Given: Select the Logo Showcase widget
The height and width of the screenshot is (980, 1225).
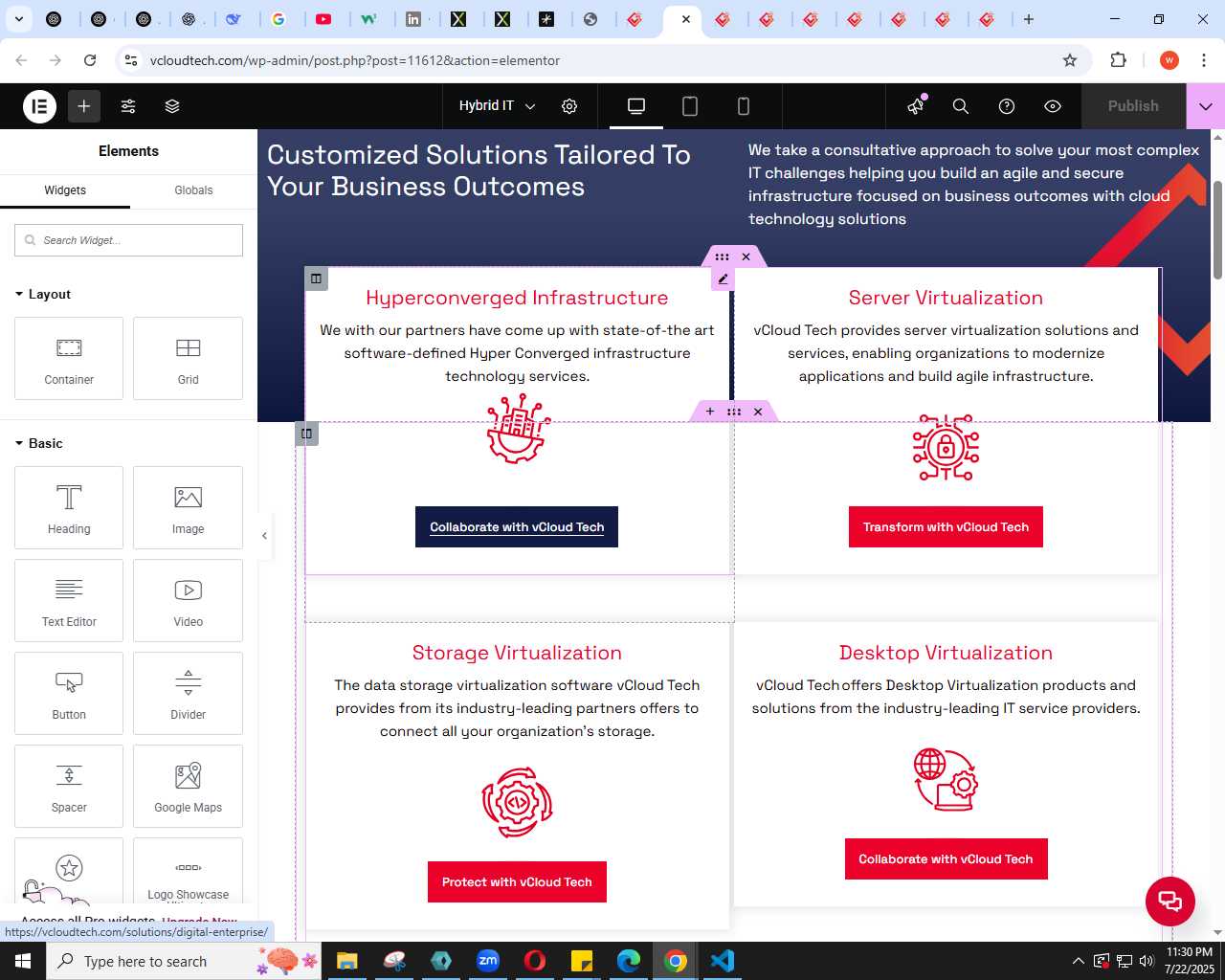Looking at the screenshot, I should pyautogui.click(x=188, y=871).
